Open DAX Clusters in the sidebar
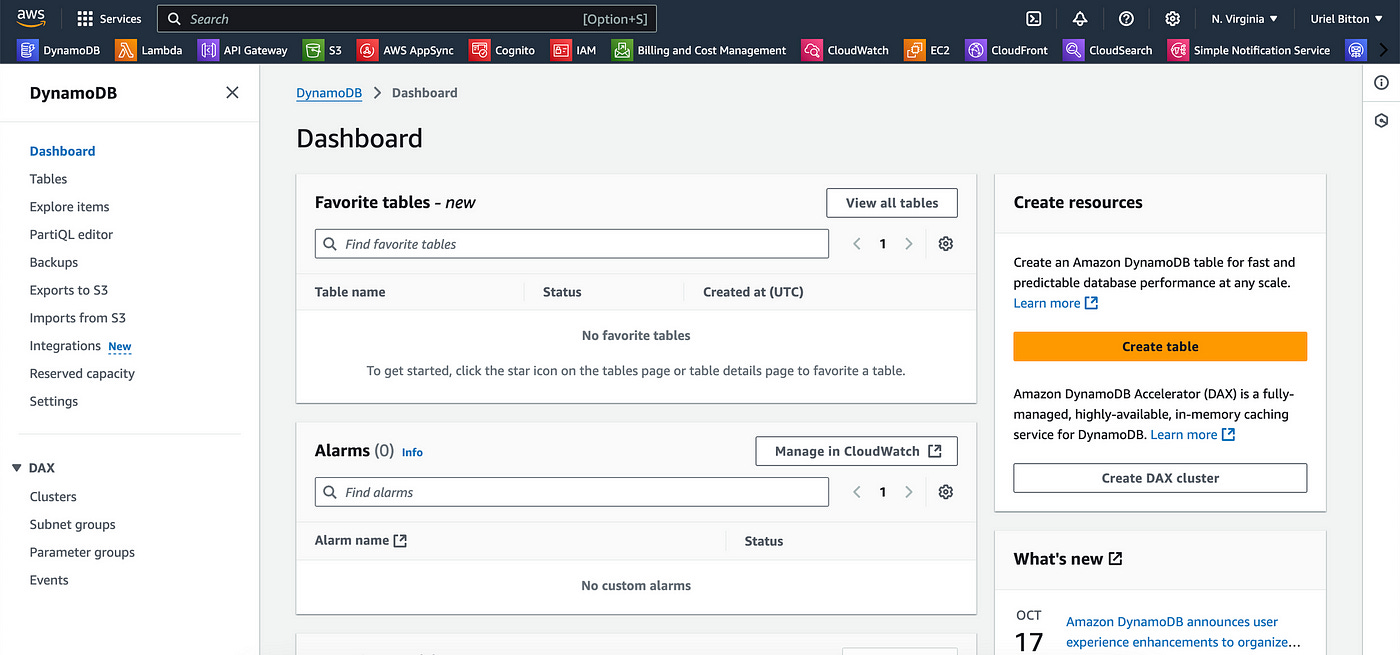Viewport: 1400px width, 655px height. pyautogui.click(x=53, y=497)
